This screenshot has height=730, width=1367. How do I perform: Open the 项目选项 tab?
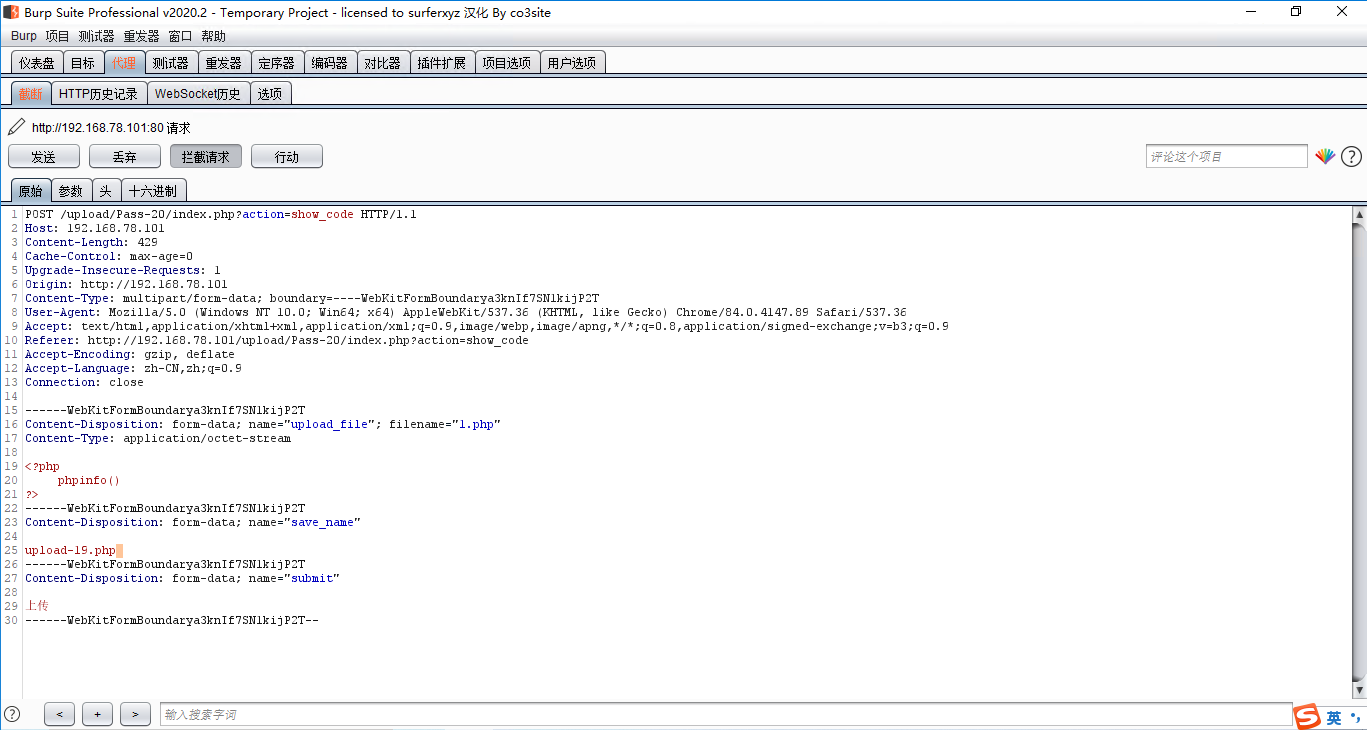(x=507, y=62)
